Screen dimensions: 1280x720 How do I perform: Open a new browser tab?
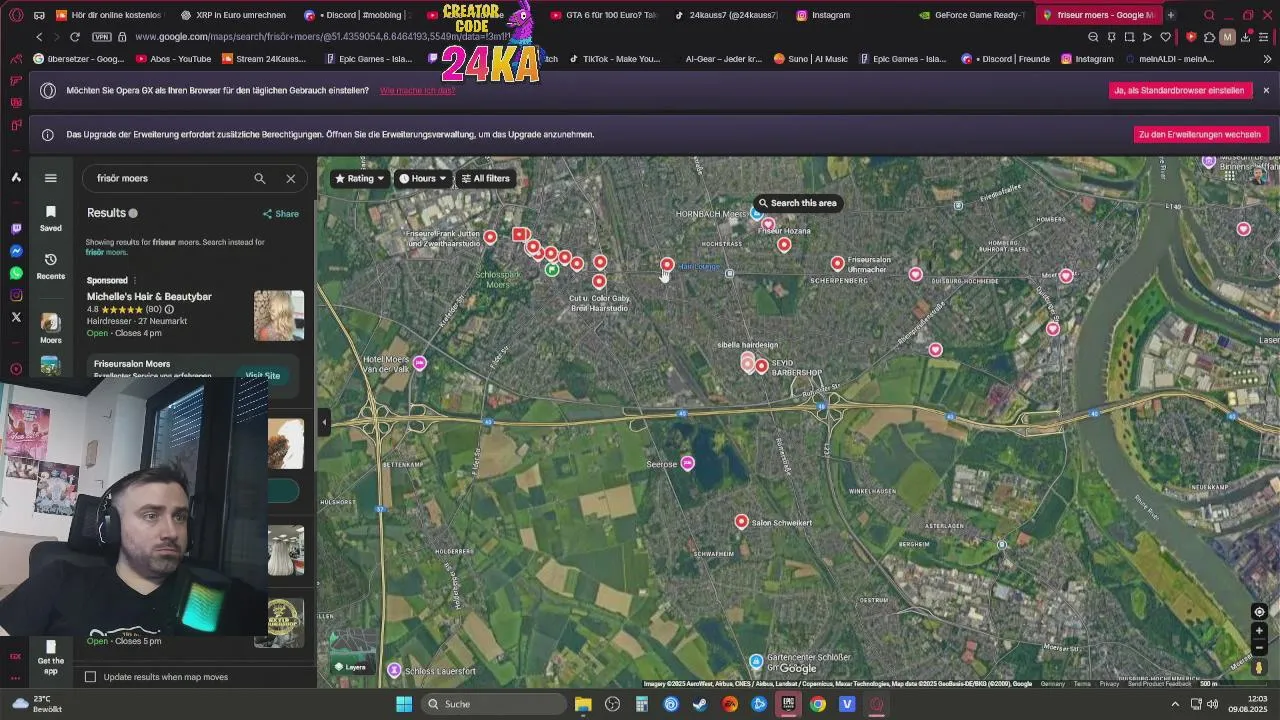1170,15
